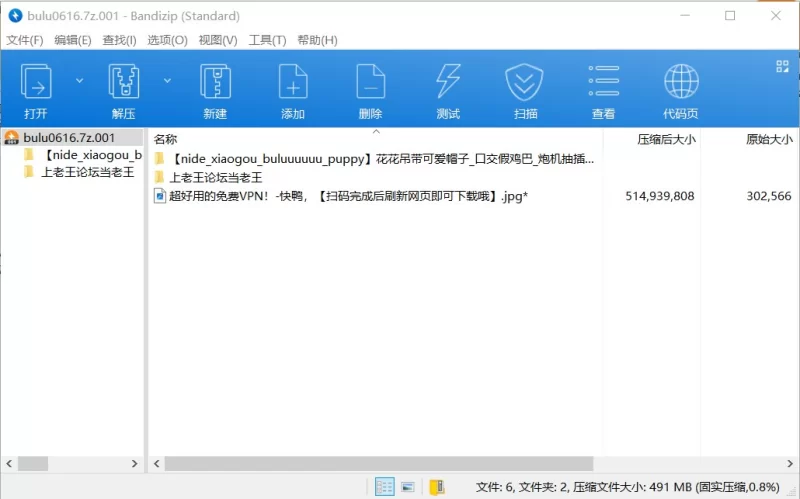Open the Help (帮助) menu

(x=317, y=40)
